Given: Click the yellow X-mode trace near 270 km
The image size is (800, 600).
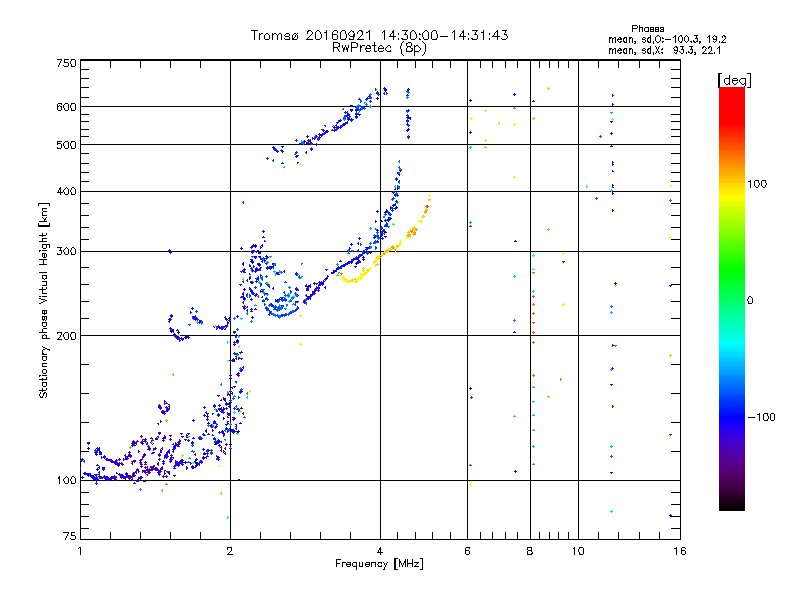Looking at the screenshot, I should click(354, 279).
